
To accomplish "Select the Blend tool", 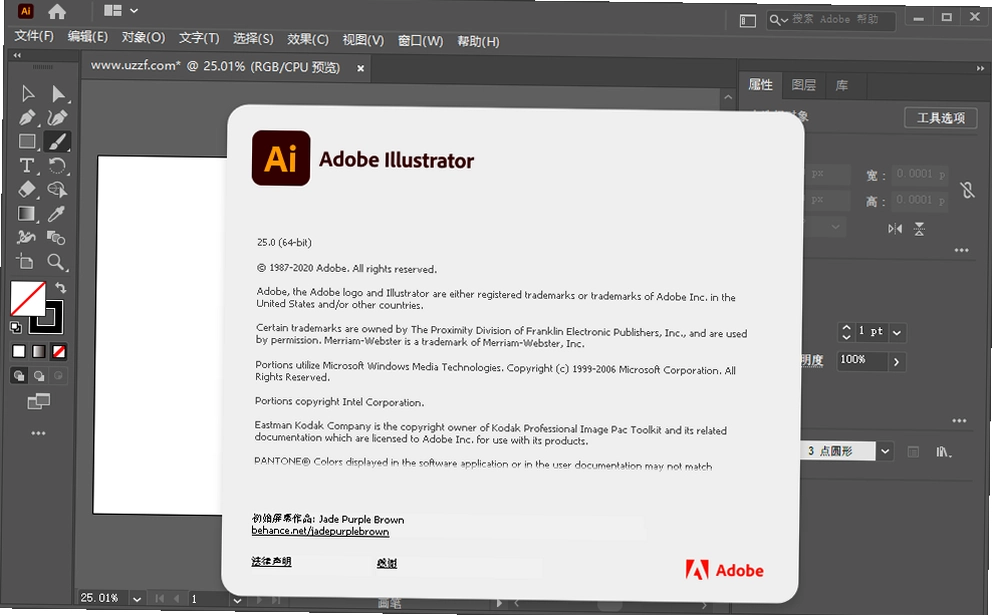I will pyautogui.click(x=56, y=238).
